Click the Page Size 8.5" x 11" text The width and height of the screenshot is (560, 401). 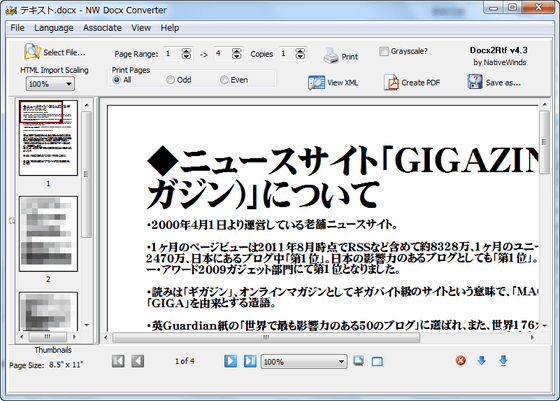46,365
